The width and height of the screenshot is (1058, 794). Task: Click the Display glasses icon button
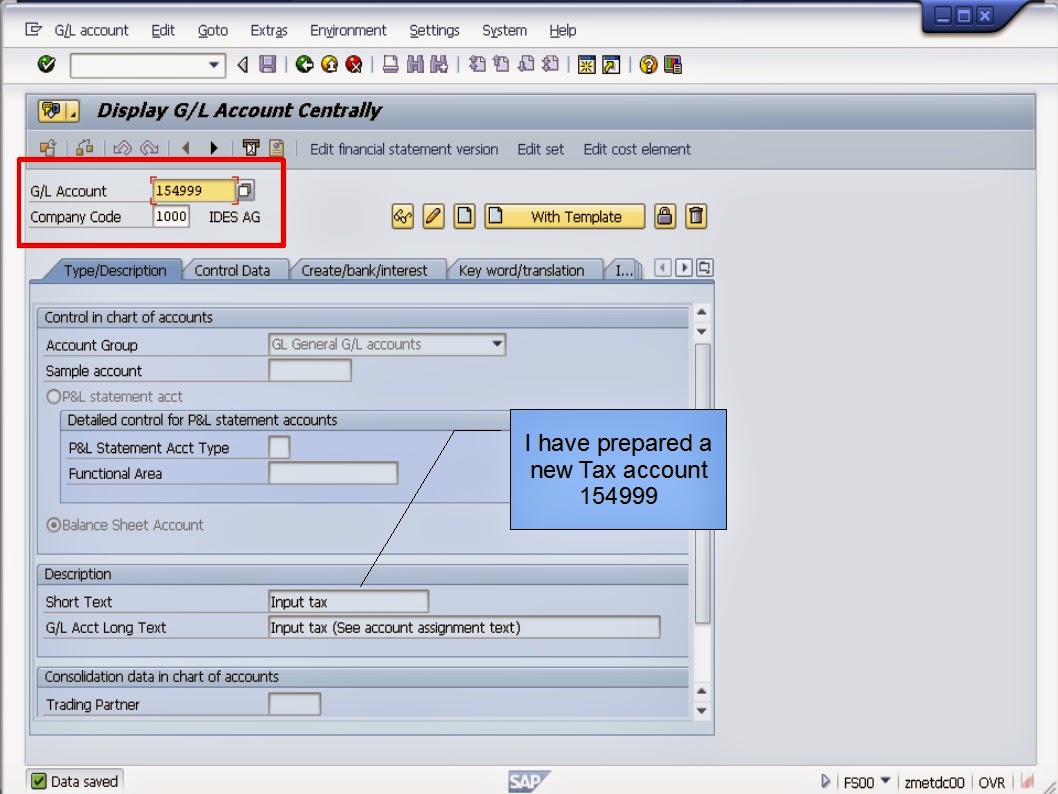pyautogui.click(x=403, y=217)
